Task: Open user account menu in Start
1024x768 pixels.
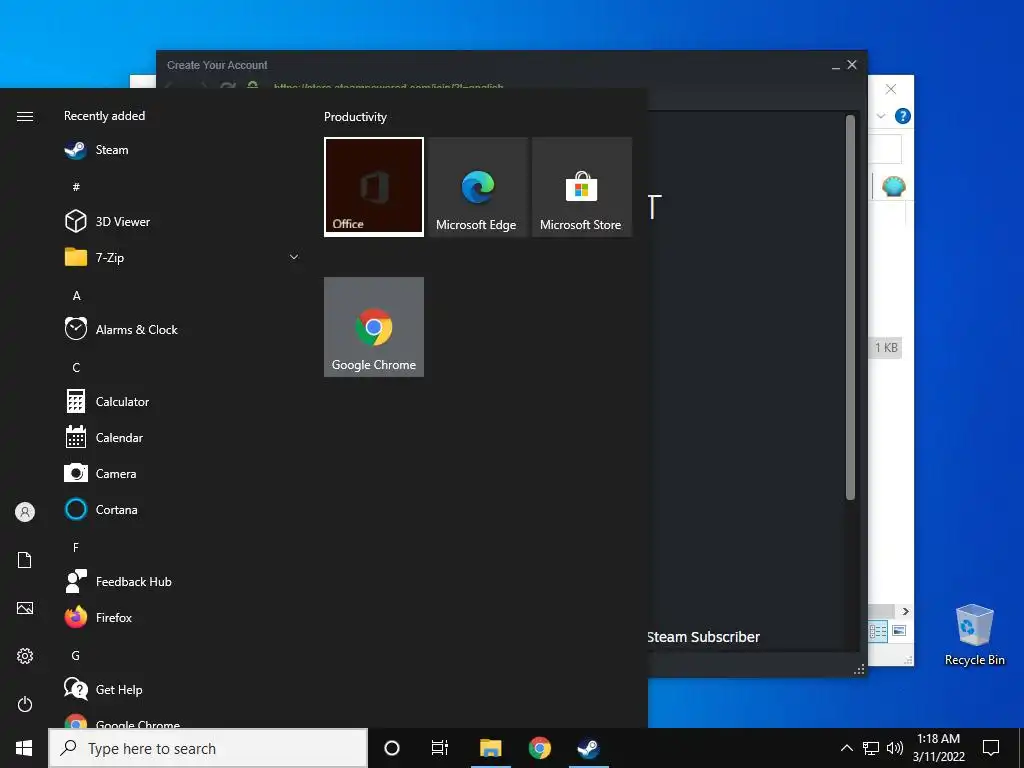Action: tap(25, 512)
